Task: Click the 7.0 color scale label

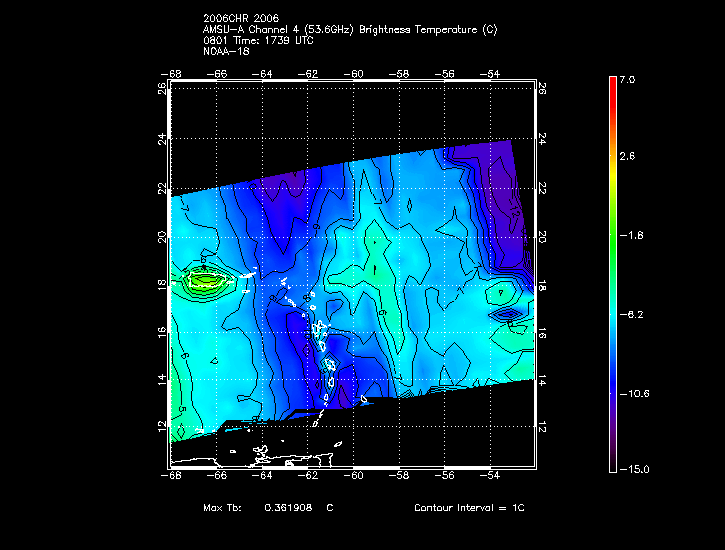Action: (627, 80)
